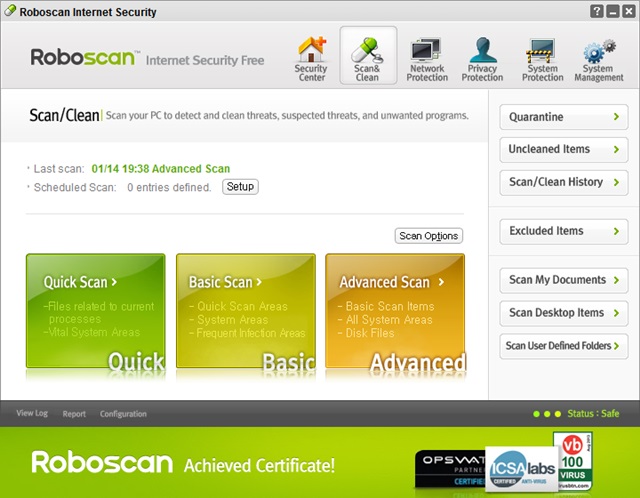Click the ICSA Labs certified badge
This screenshot has height=498, width=640.
click(522, 469)
